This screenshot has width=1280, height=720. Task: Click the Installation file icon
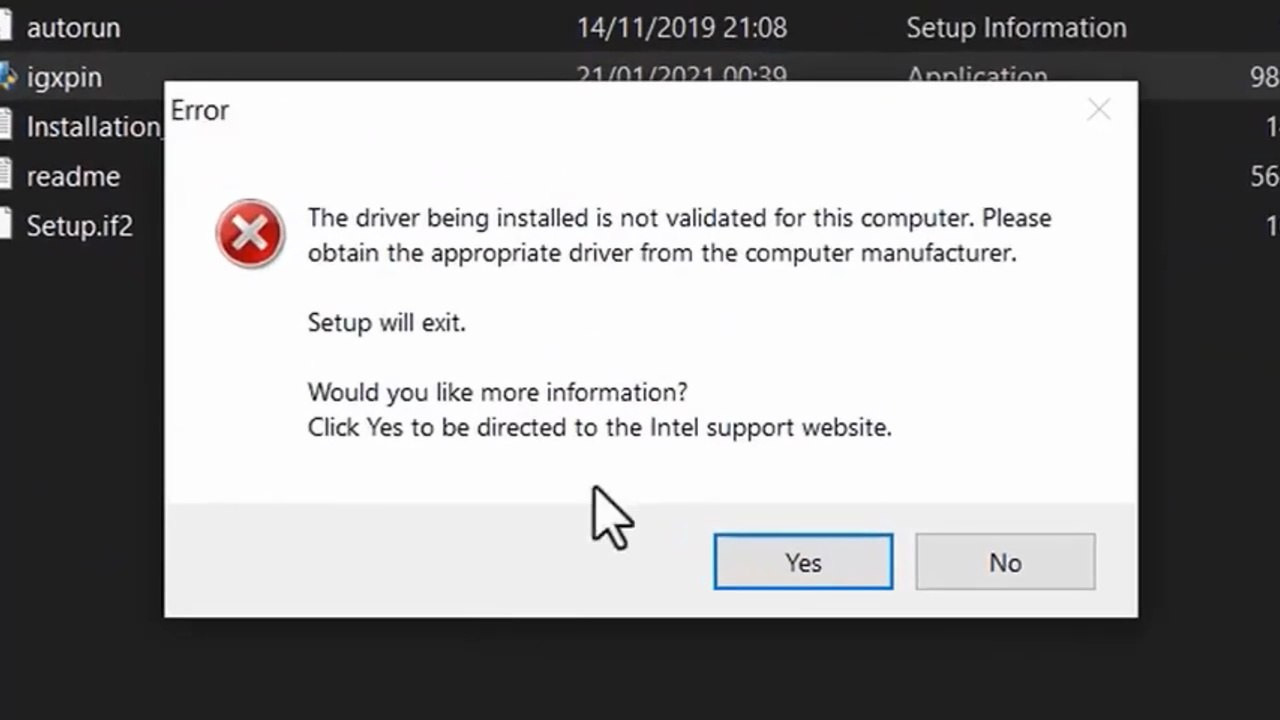5,127
